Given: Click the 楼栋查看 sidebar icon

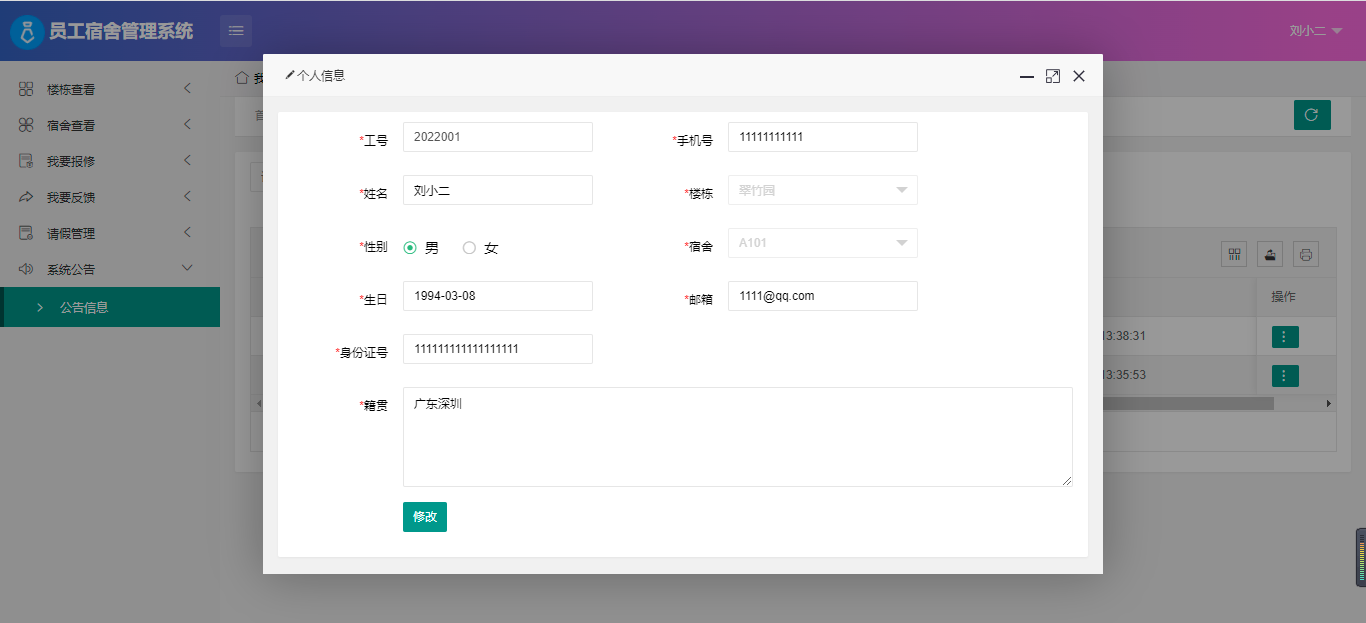Looking at the screenshot, I should [26, 89].
